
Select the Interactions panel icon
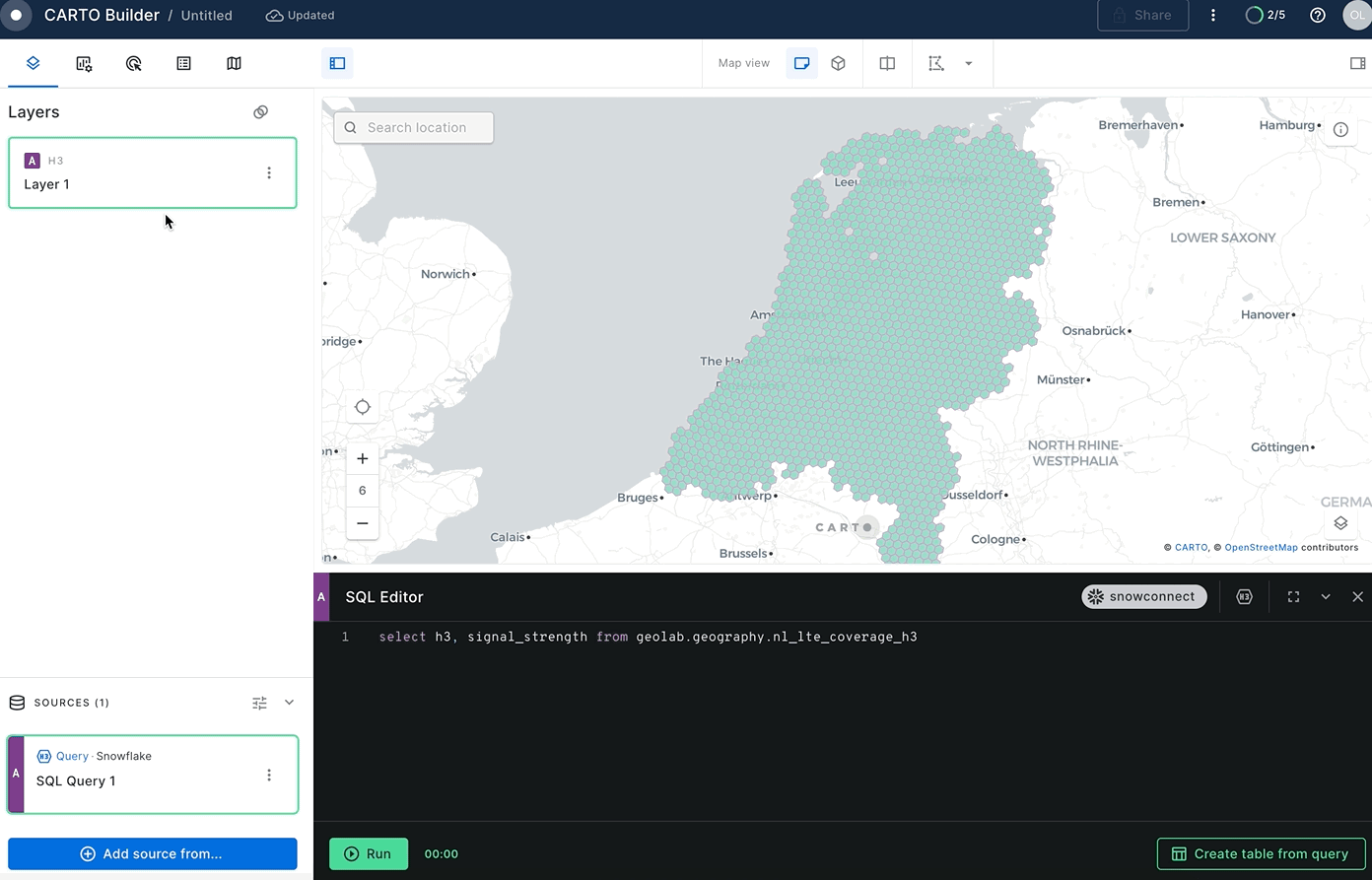point(133,63)
